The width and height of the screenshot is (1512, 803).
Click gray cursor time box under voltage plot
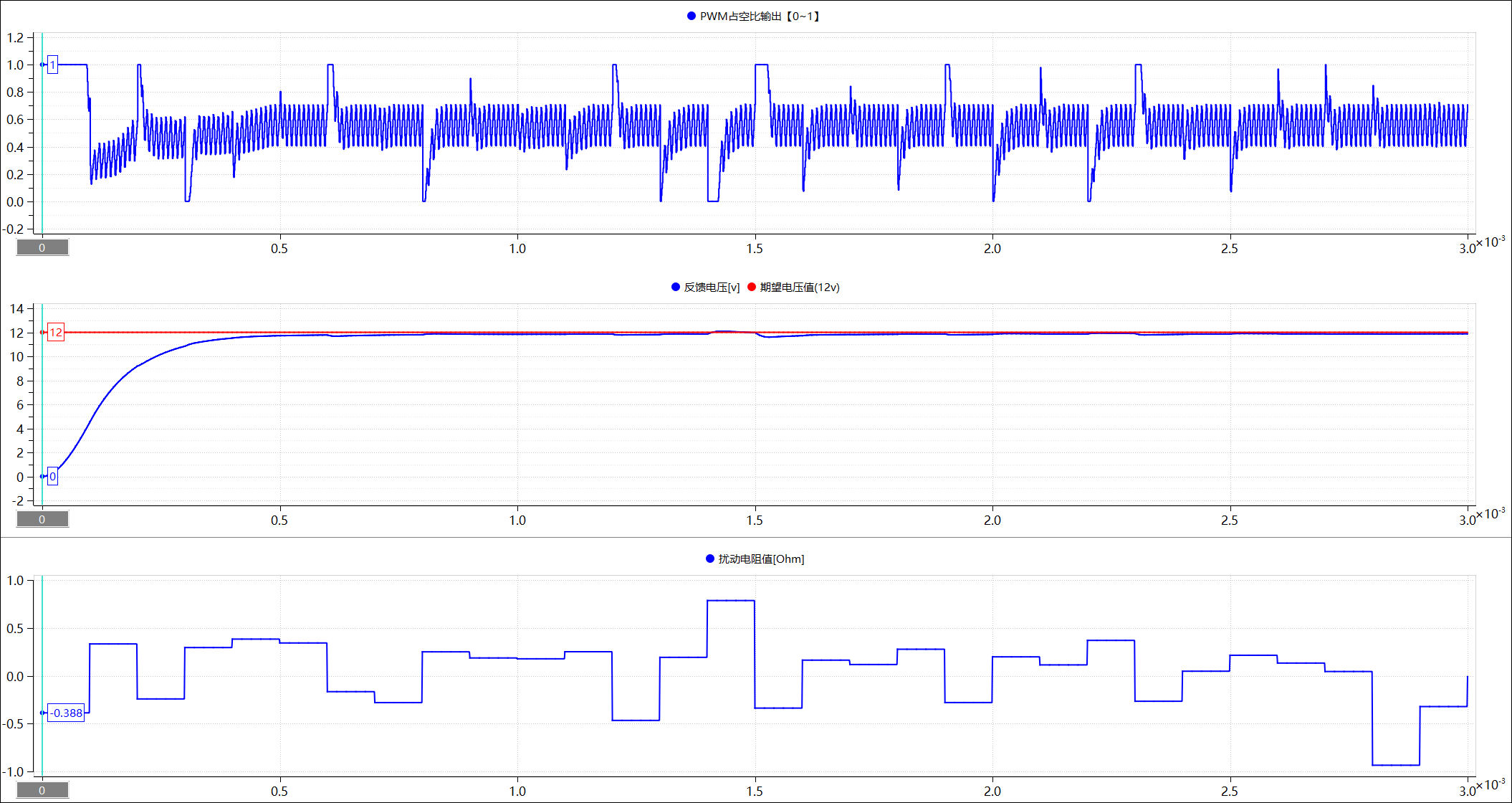click(x=42, y=519)
